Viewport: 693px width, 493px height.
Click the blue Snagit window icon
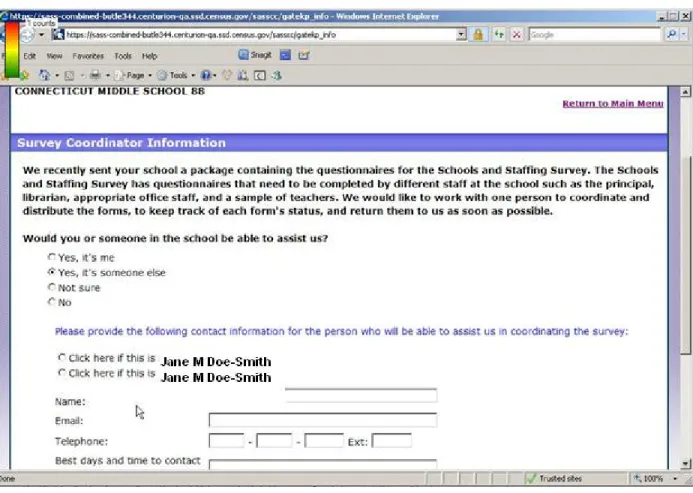click(x=286, y=55)
